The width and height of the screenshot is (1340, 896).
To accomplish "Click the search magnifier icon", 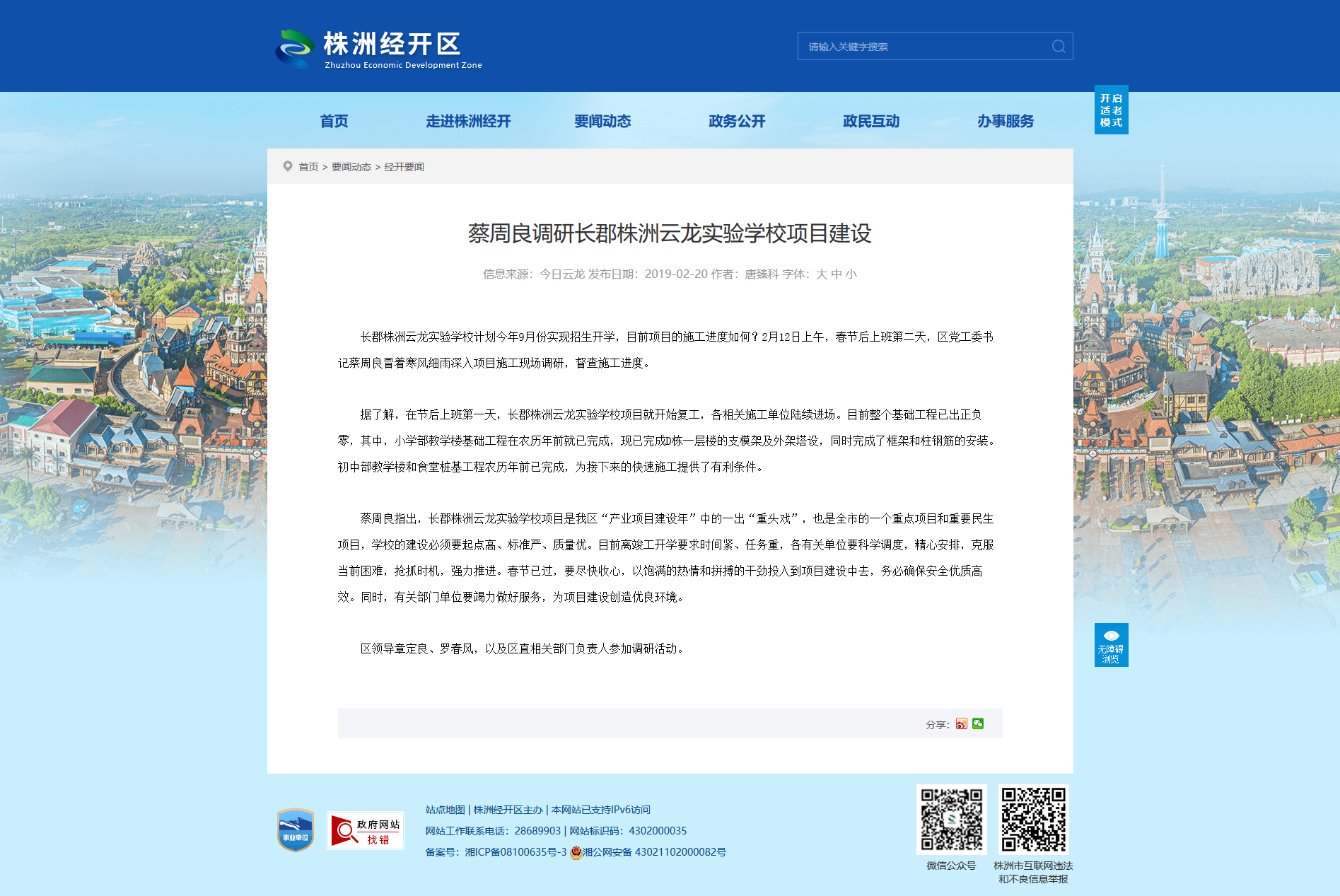I will [x=1059, y=47].
